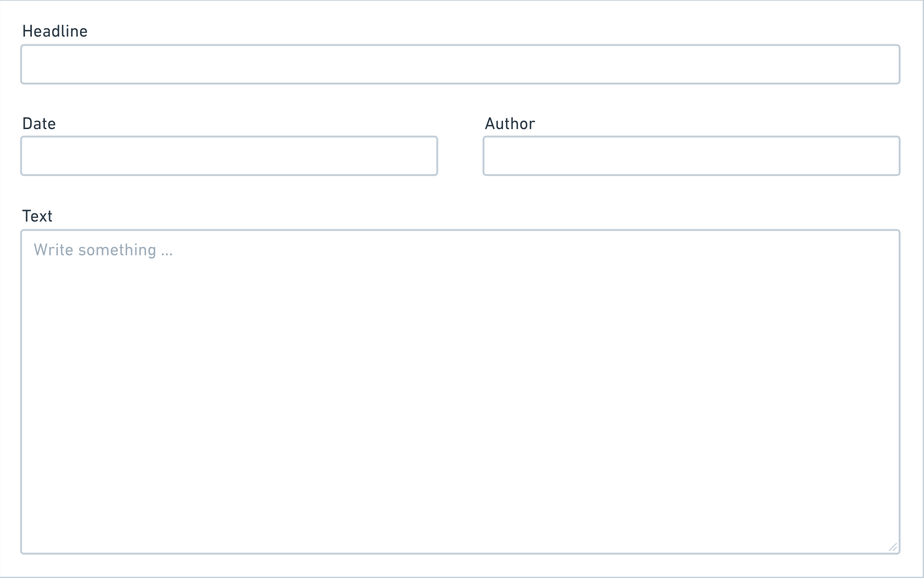Click the empty box under Date
The width and height of the screenshot is (924, 578).
point(229,156)
